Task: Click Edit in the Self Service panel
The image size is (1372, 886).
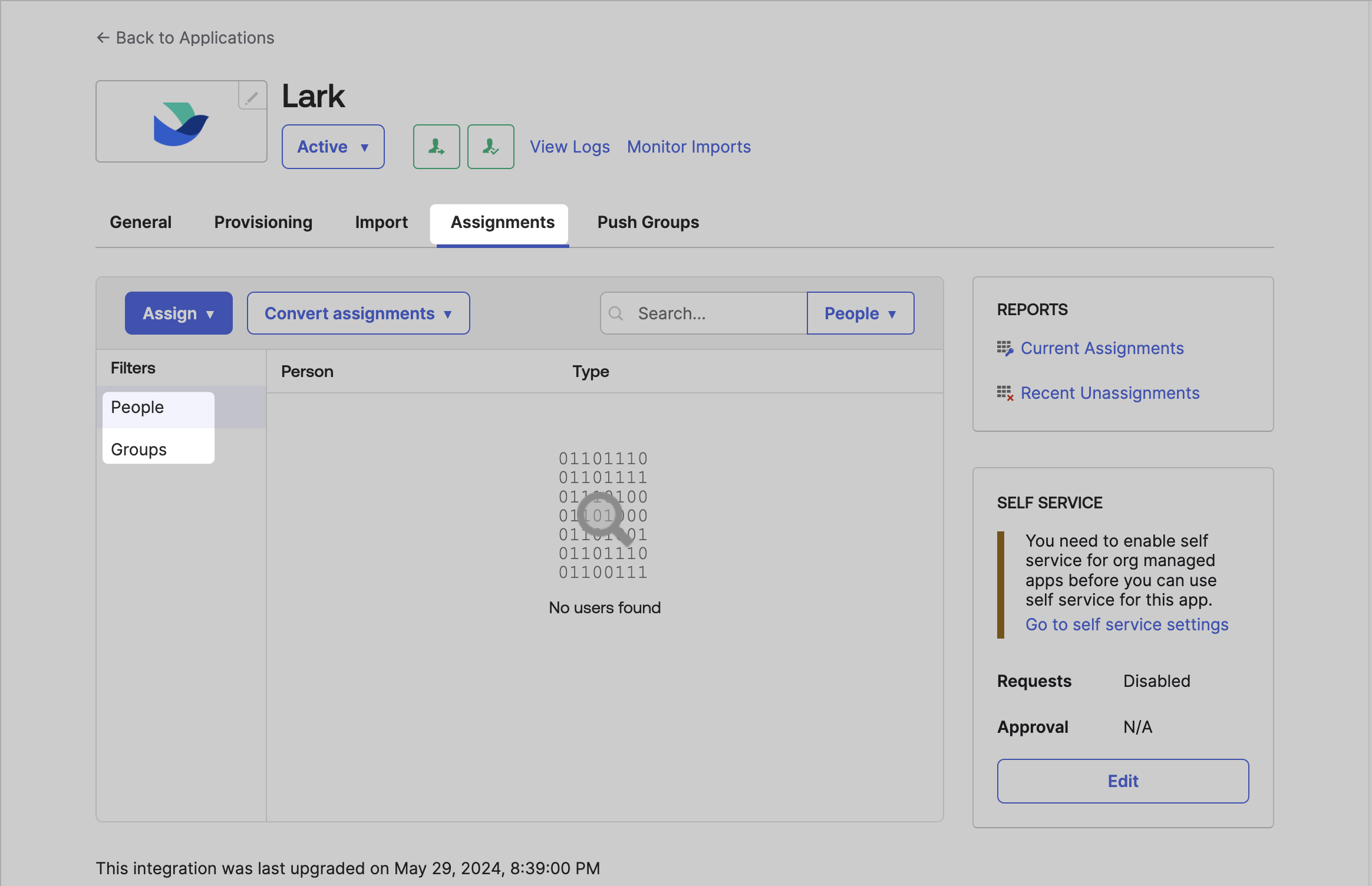Action: pos(1122,781)
